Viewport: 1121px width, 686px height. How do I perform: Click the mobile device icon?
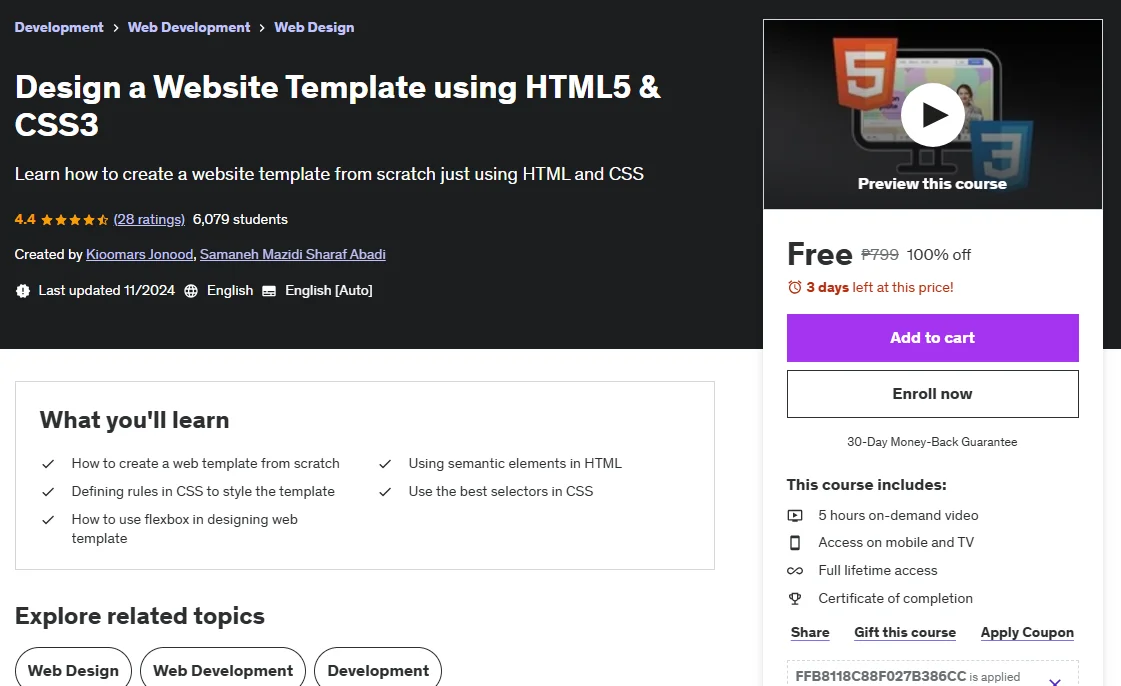click(x=795, y=543)
